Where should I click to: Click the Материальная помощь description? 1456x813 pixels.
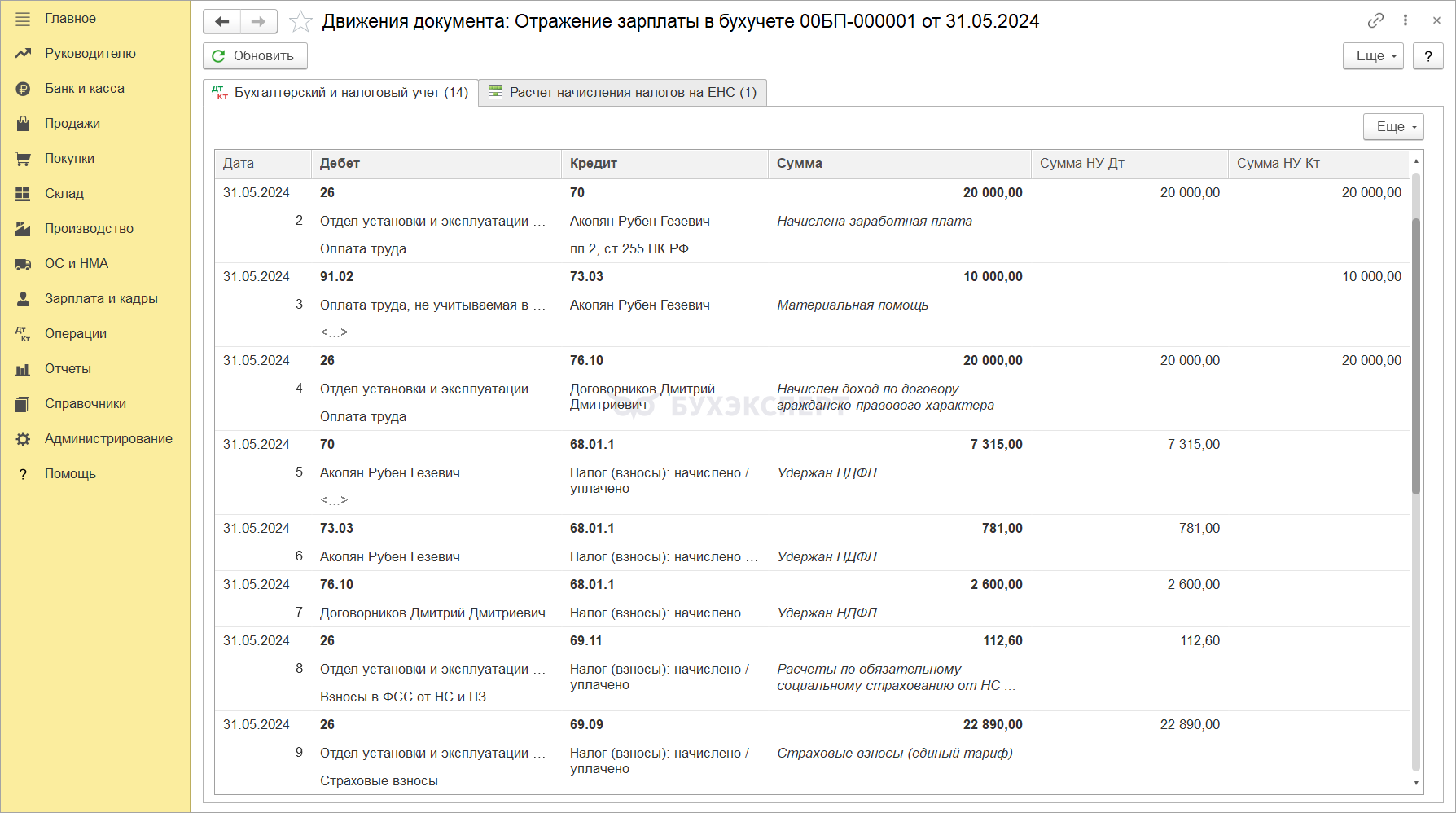[853, 305]
